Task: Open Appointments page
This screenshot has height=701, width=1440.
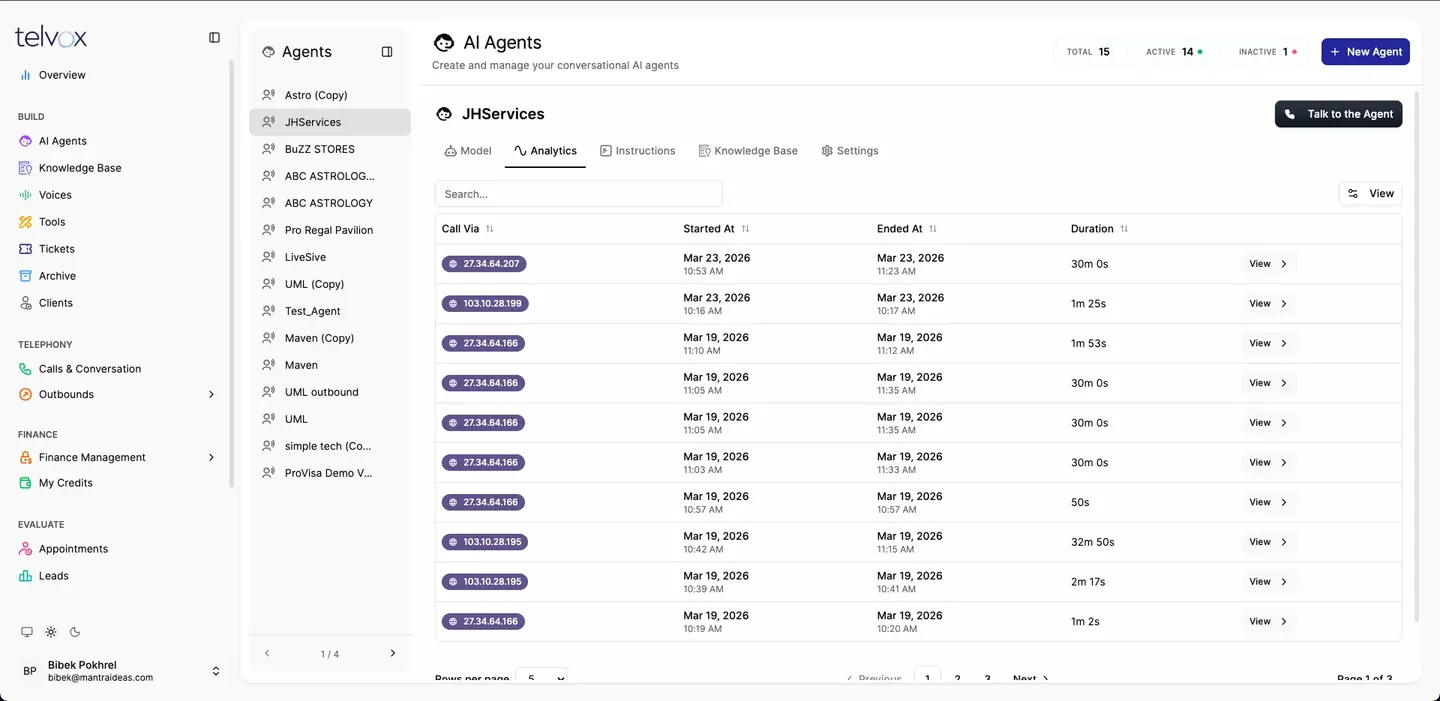Action: (73, 549)
